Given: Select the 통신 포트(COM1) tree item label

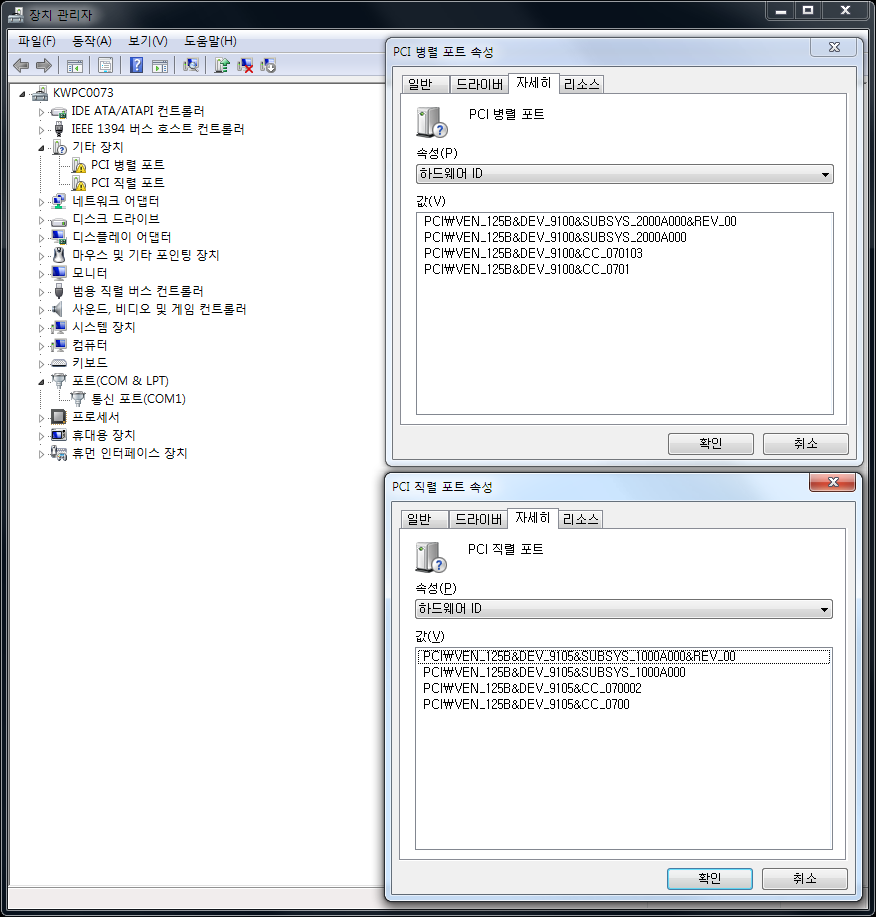Looking at the screenshot, I should pyautogui.click(x=138, y=399).
